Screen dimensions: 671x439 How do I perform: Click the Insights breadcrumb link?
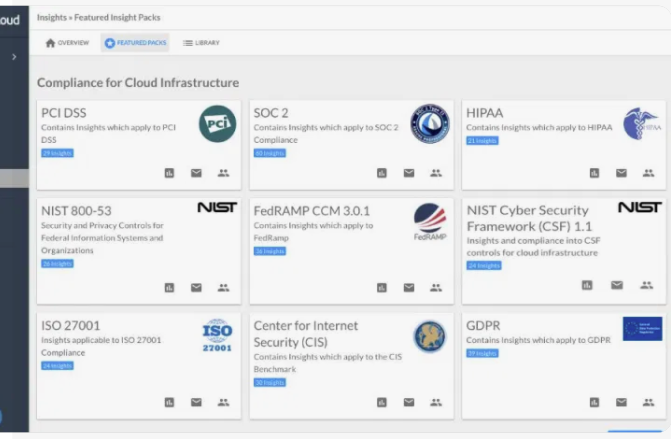click(52, 18)
